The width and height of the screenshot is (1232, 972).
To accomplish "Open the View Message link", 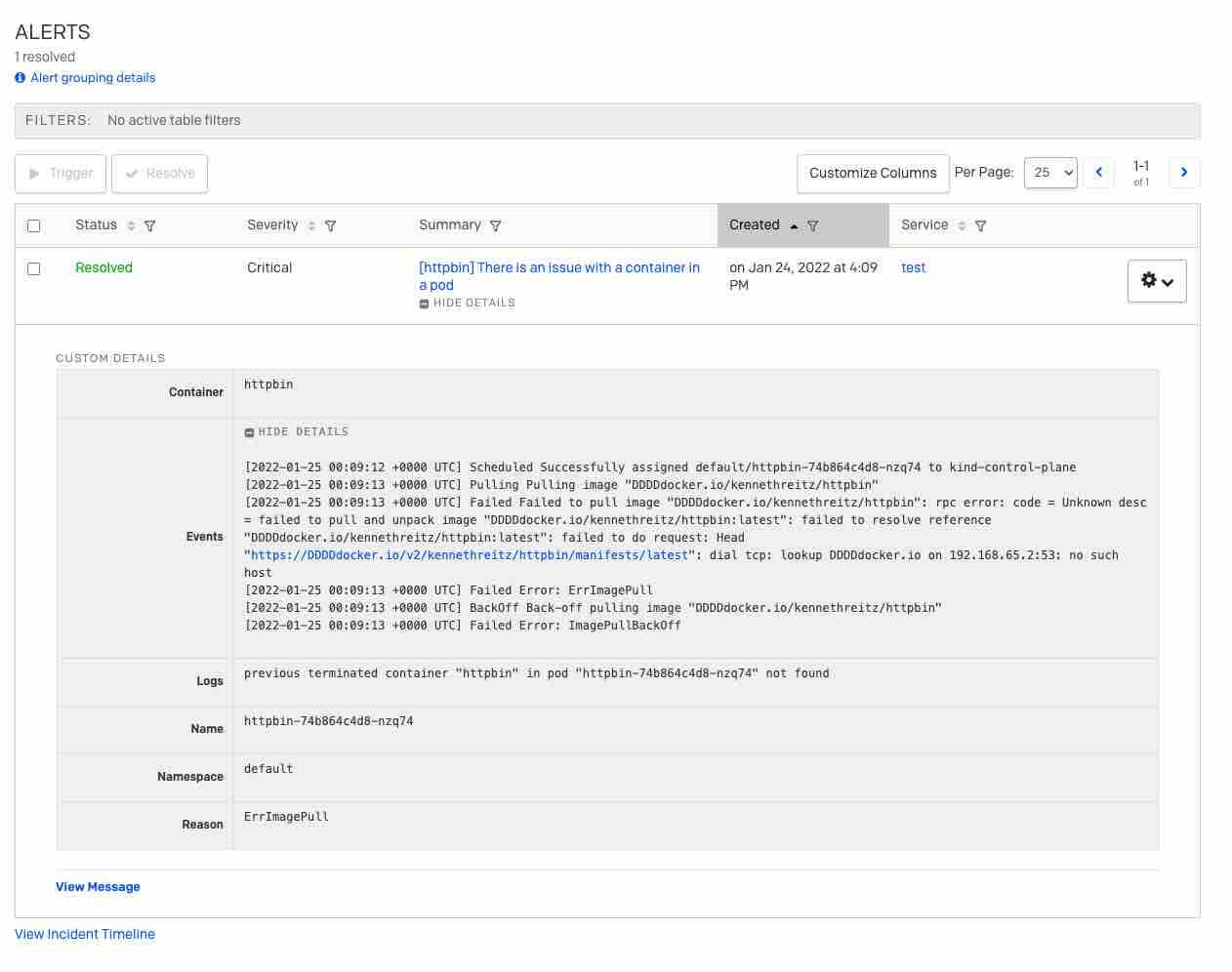I will coord(98,887).
